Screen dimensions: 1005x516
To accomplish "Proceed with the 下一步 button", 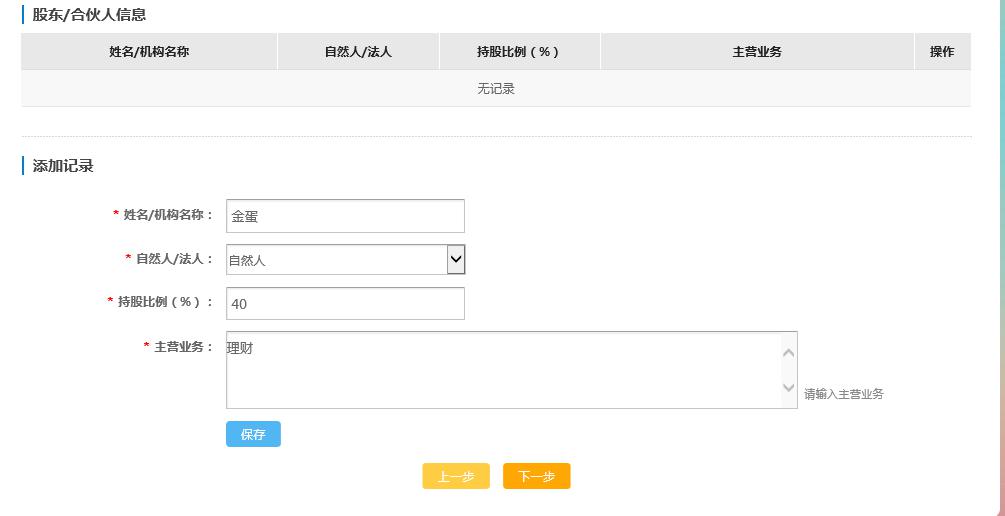I will [x=536, y=477].
